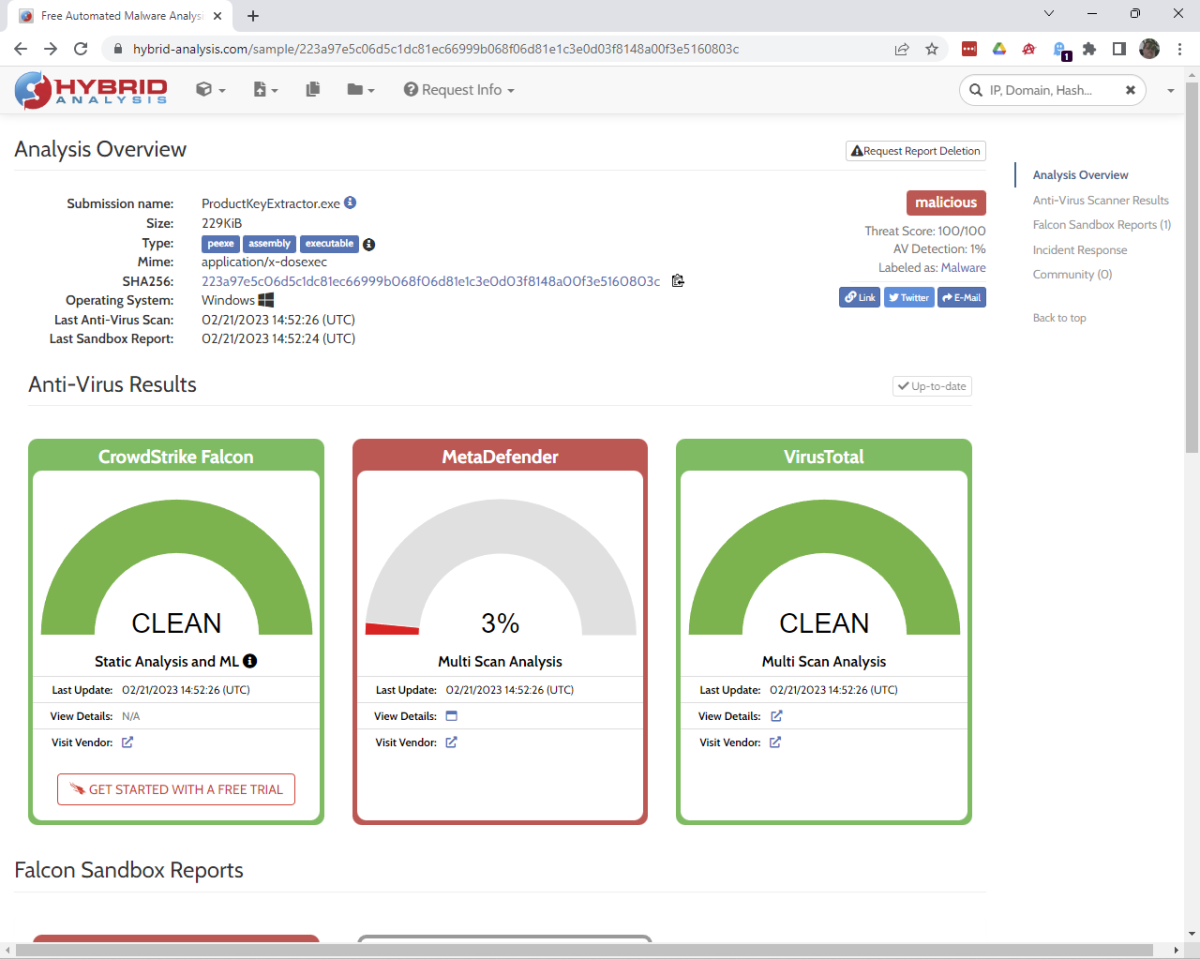The image size is (1200, 960).
Task: Visit CrowdStrike Falcon vendor link icon
Action: [127, 742]
